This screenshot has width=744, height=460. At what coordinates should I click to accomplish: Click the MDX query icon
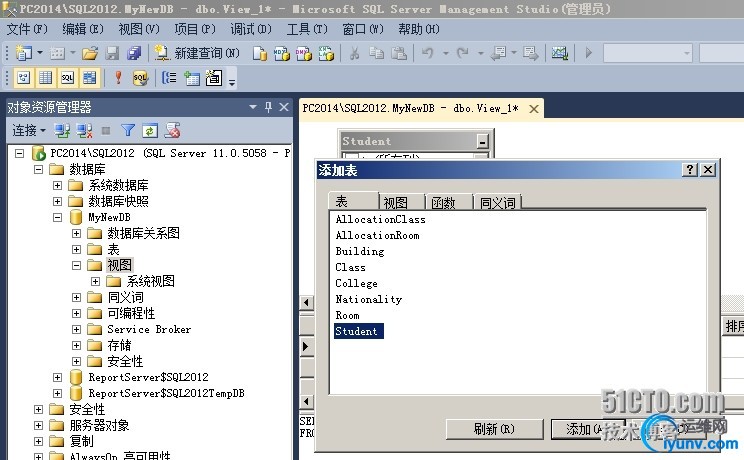click(281, 53)
